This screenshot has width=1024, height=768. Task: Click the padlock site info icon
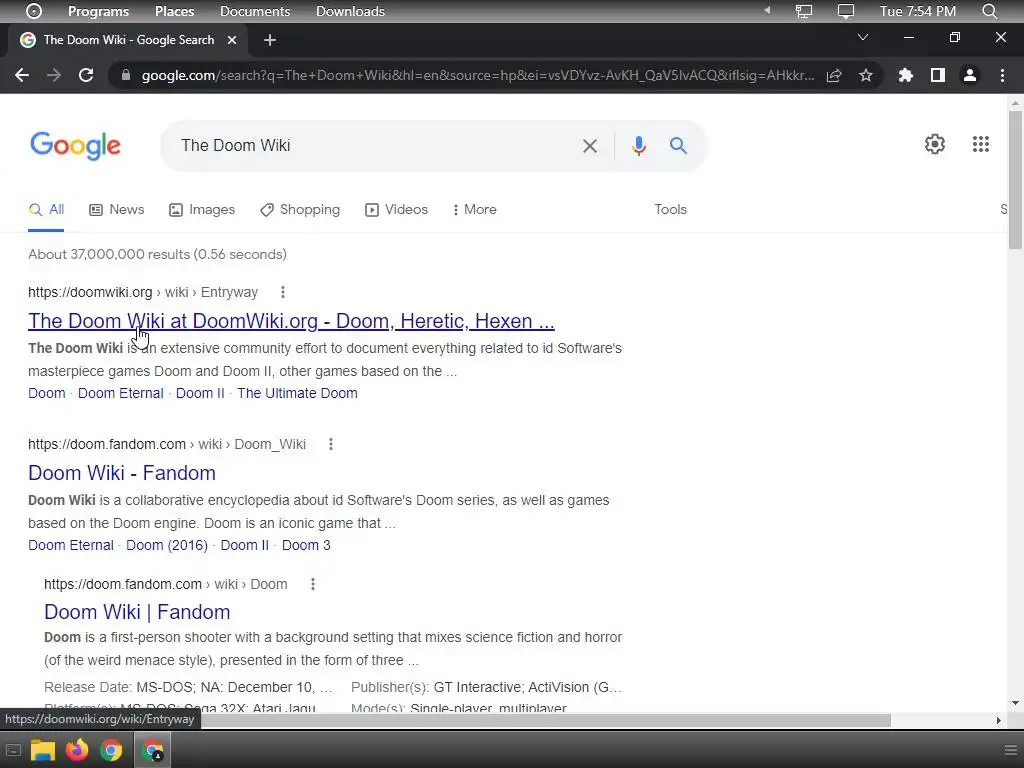pyautogui.click(x=125, y=75)
